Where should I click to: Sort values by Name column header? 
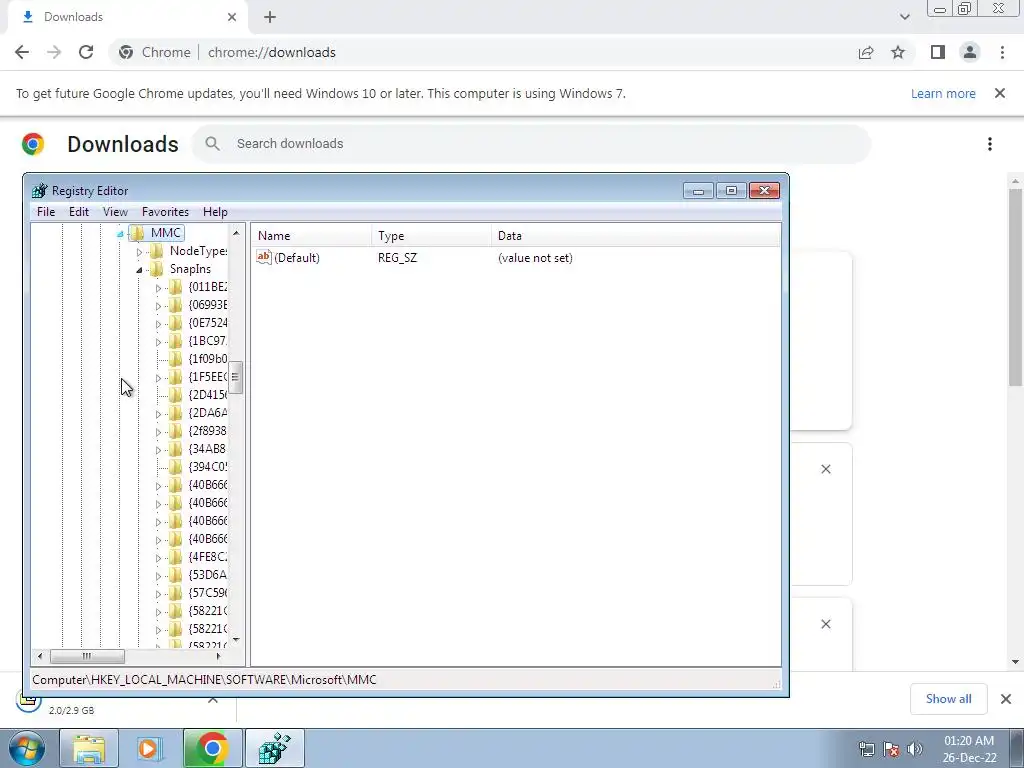(312, 236)
